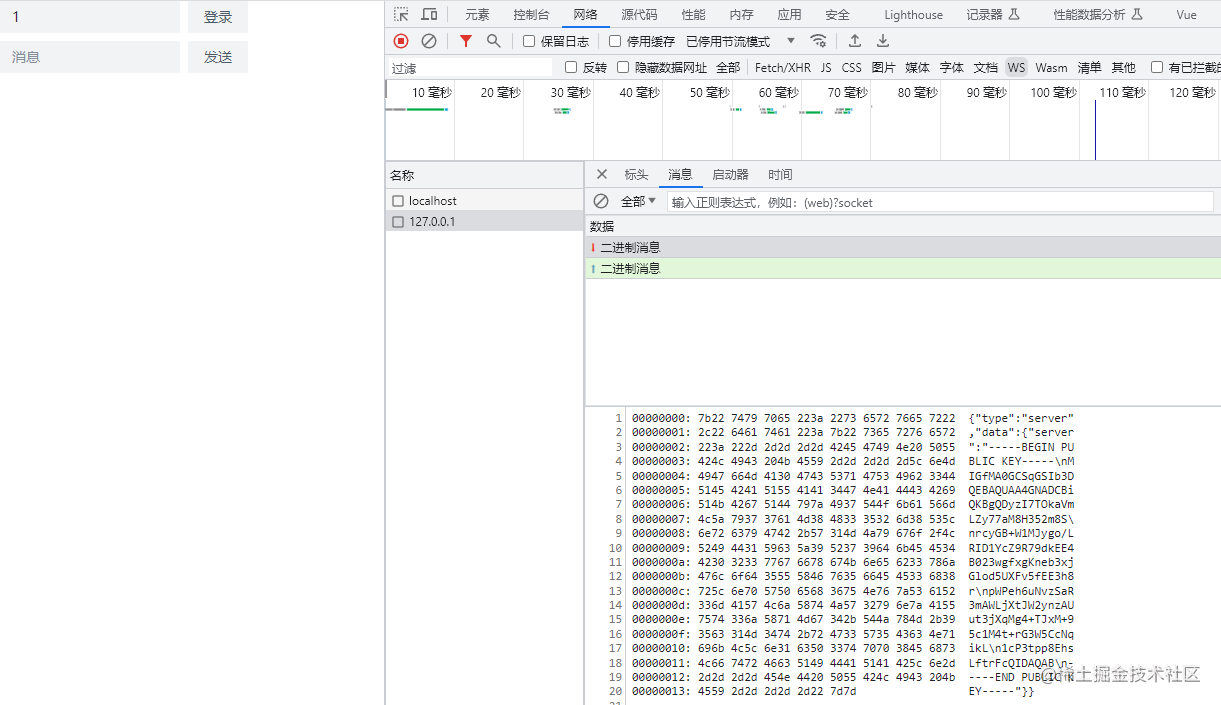Click the 数据 column header
The height and width of the screenshot is (705, 1221).
click(x=903, y=226)
